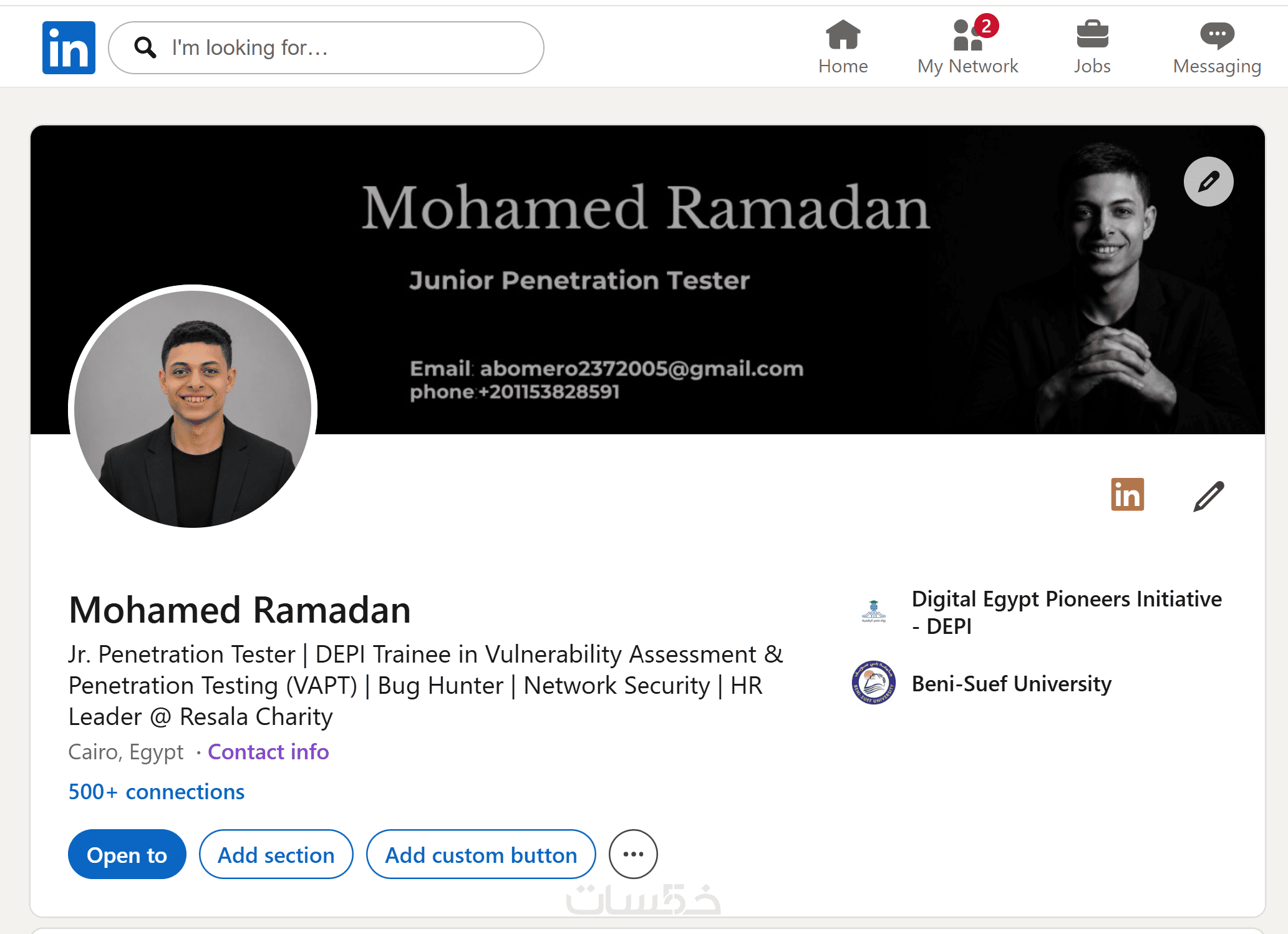Click the orange LinkedIn badge icon
The width and height of the screenshot is (1288, 934).
[1127, 494]
